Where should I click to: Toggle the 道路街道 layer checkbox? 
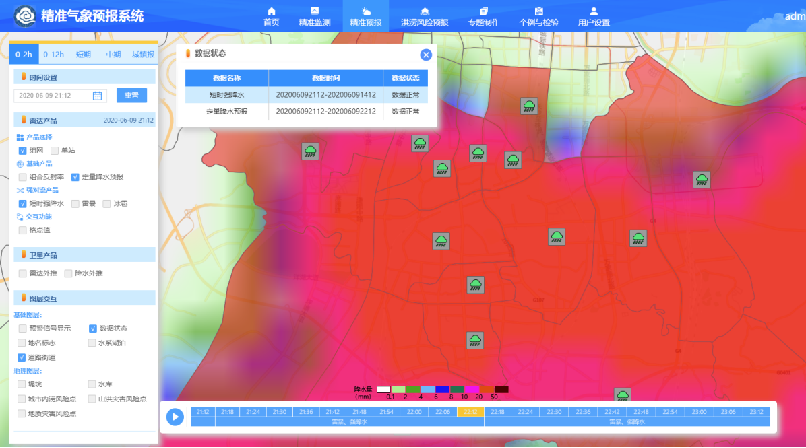tap(23, 357)
